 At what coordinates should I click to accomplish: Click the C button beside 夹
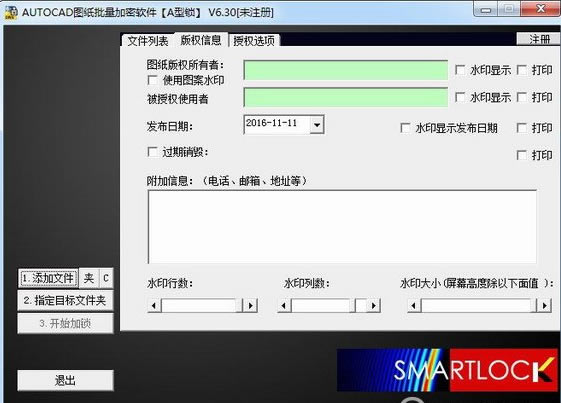106,278
